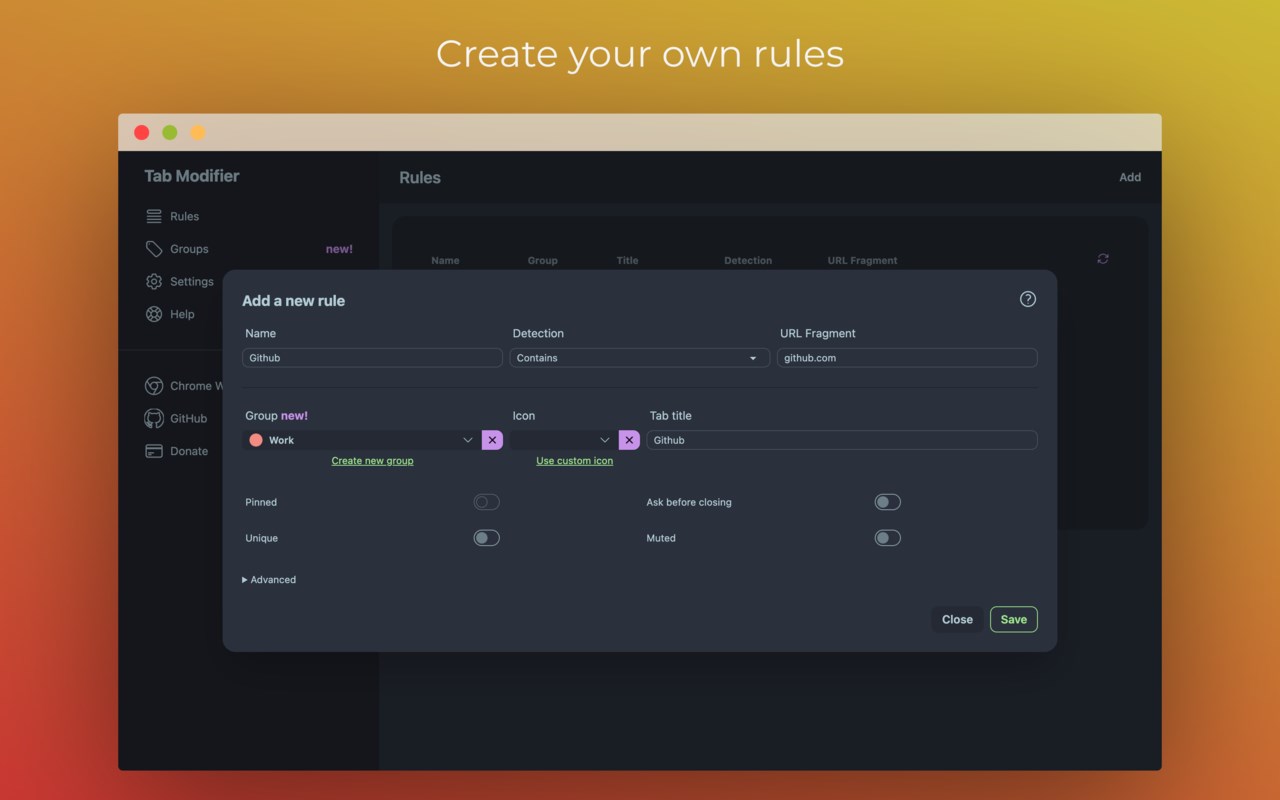Image resolution: width=1280 pixels, height=800 pixels.
Task: Click the Help lifebuoy icon in sidebar
Action: coord(154,314)
